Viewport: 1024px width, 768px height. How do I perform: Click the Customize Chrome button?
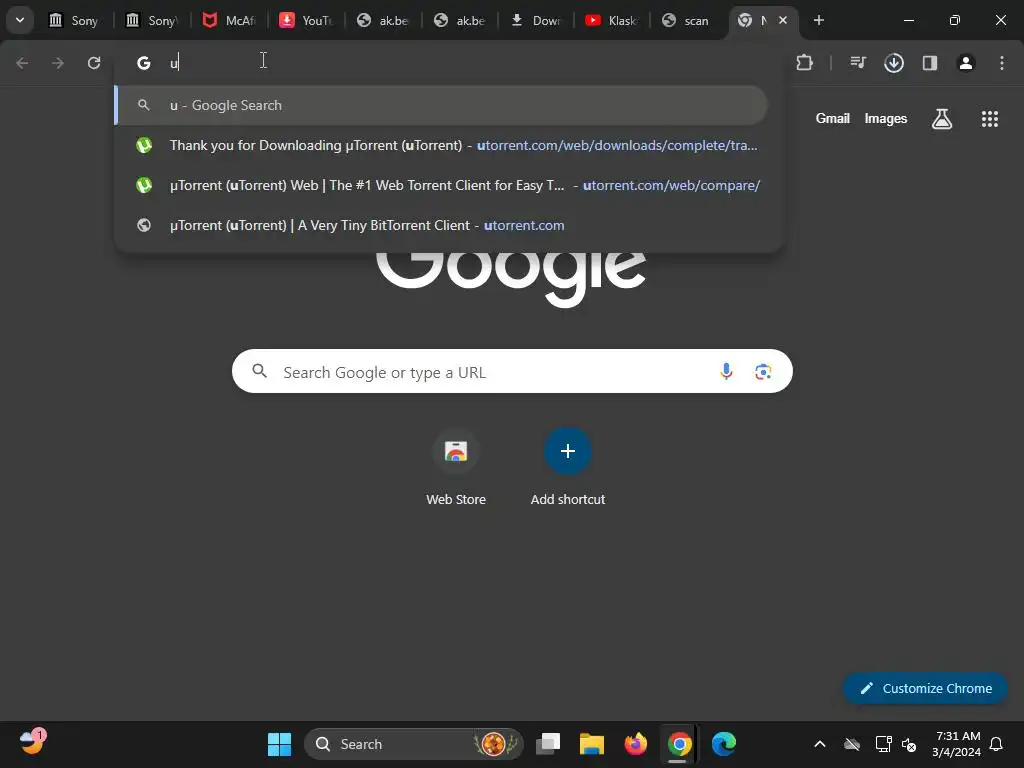coord(925,688)
